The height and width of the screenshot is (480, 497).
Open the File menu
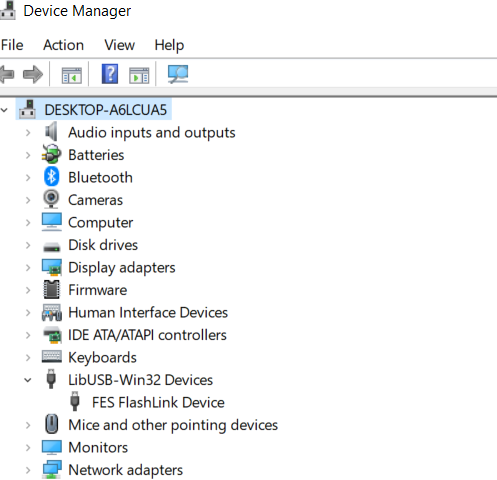pyautogui.click(x=12, y=45)
